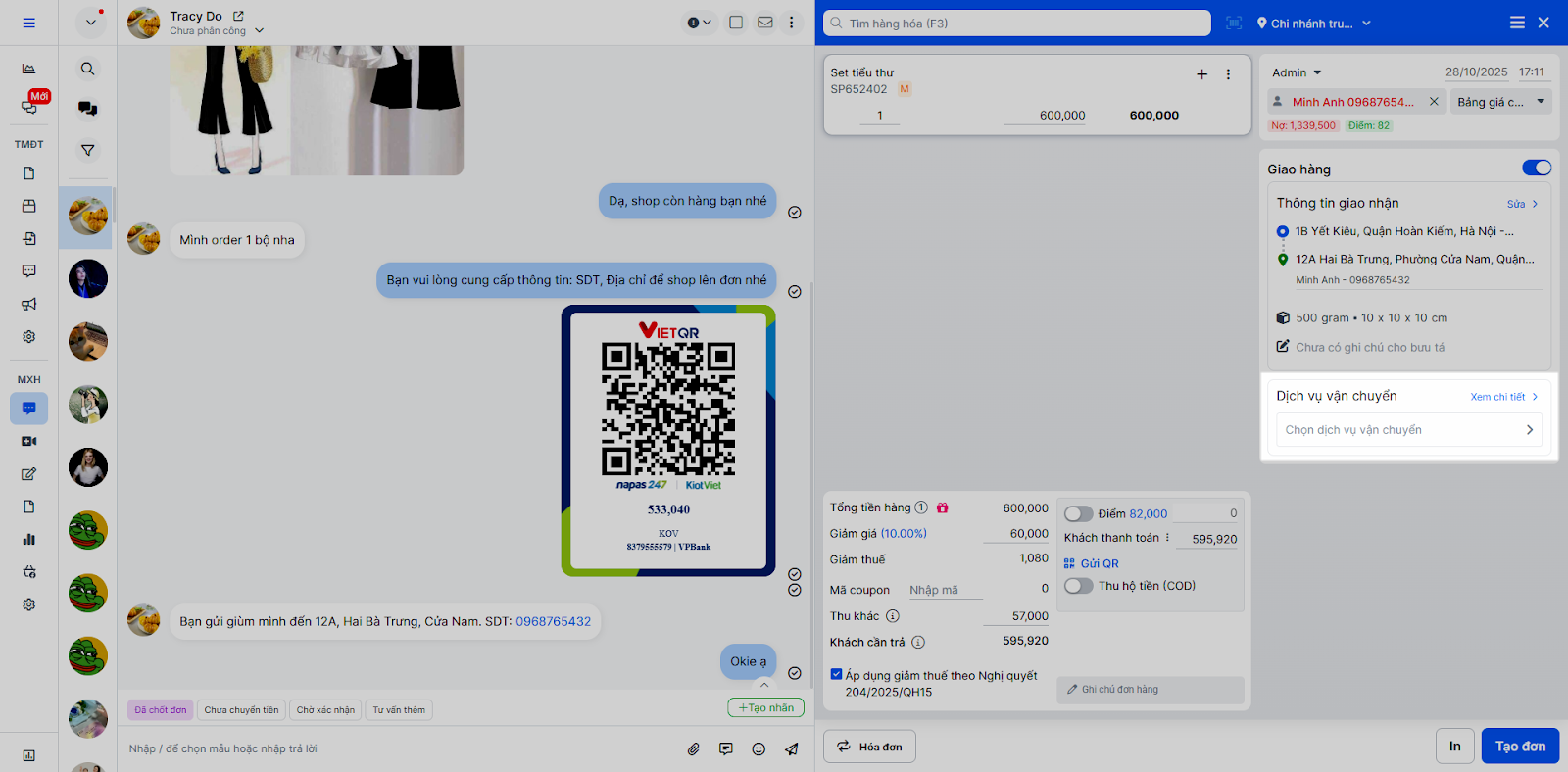The width and height of the screenshot is (1568, 772).
Task: Select the Chưa chuyển tiền label
Action: pos(241,710)
